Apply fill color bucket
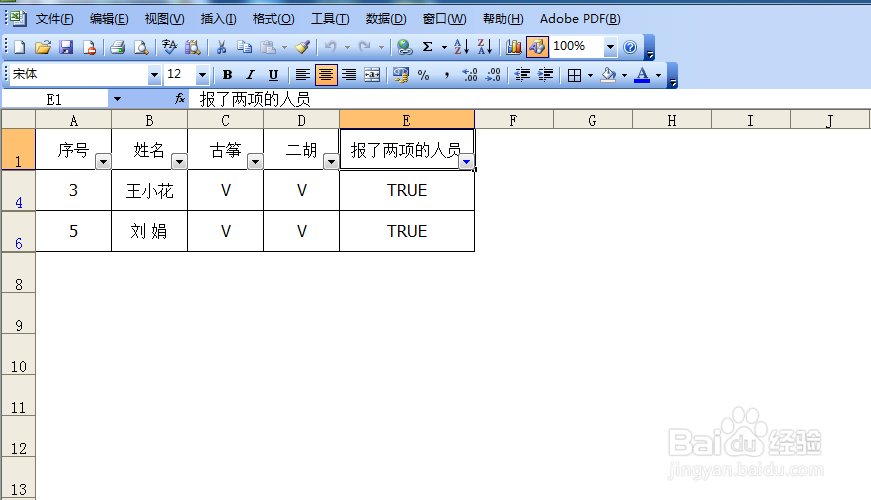Image resolution: width=871 pixels, height=500 pixels. tap(609, 75)
